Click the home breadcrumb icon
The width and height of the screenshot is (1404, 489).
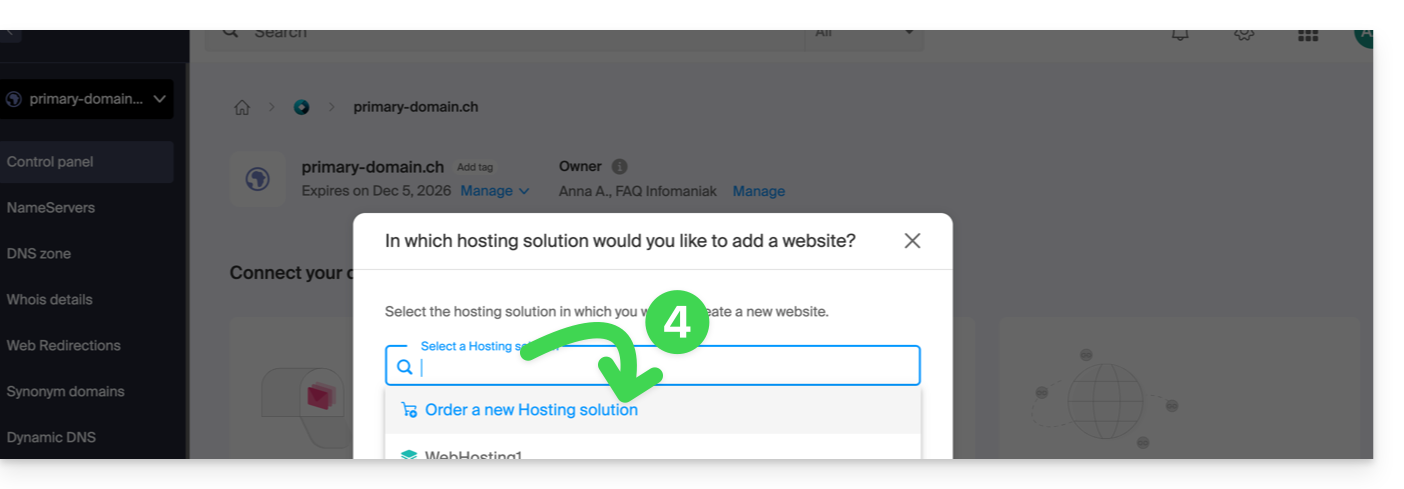click(x=242, y=107)
